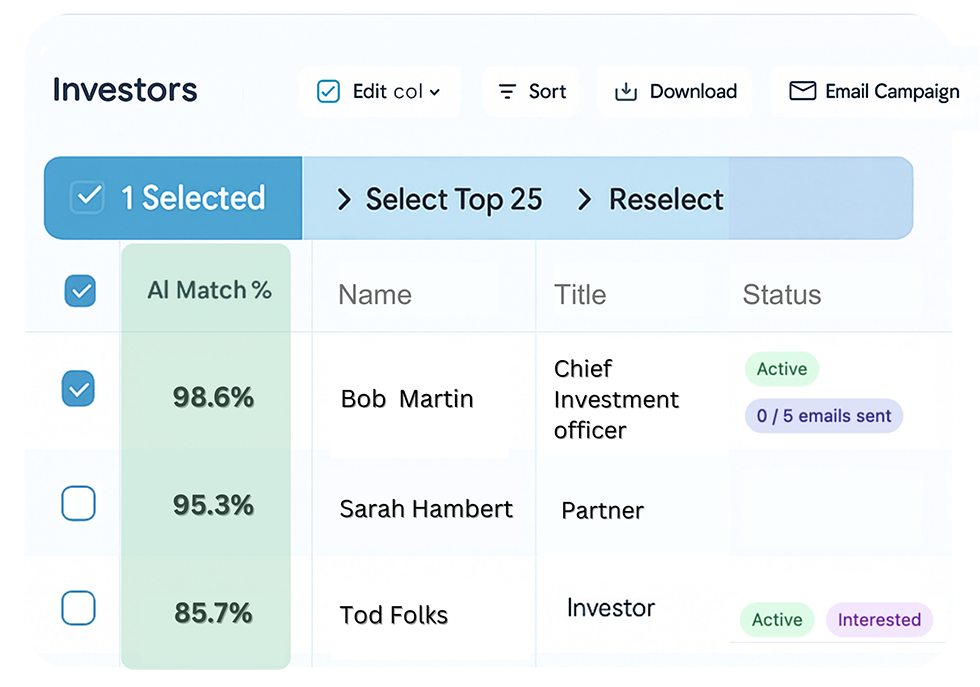Viewport: 980px width, 687px height.
Task: Check the select-all checkbox in the header row
Action: pyautogui.click(x=78, y=291)
